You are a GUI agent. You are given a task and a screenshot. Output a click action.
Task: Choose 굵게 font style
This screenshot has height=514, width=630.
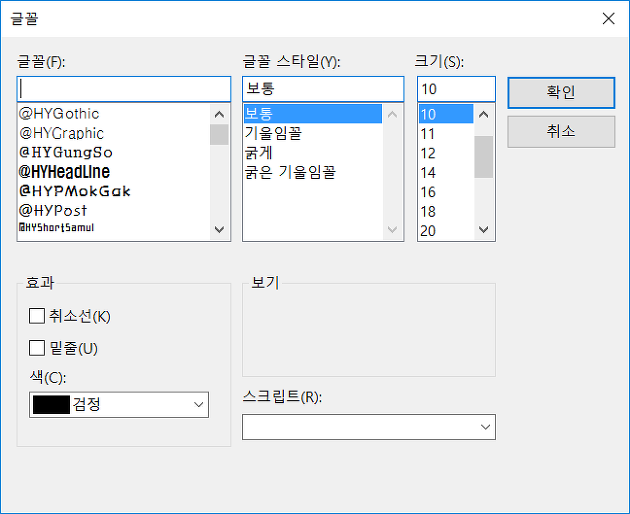pos(313,152)
